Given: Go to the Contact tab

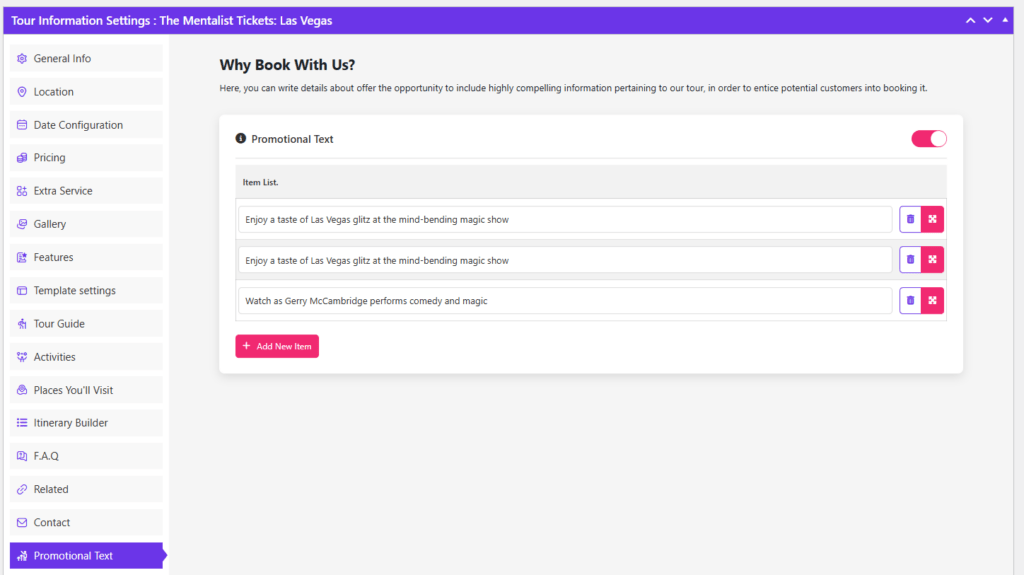Looking at the screenshot, I should point(86,523).
